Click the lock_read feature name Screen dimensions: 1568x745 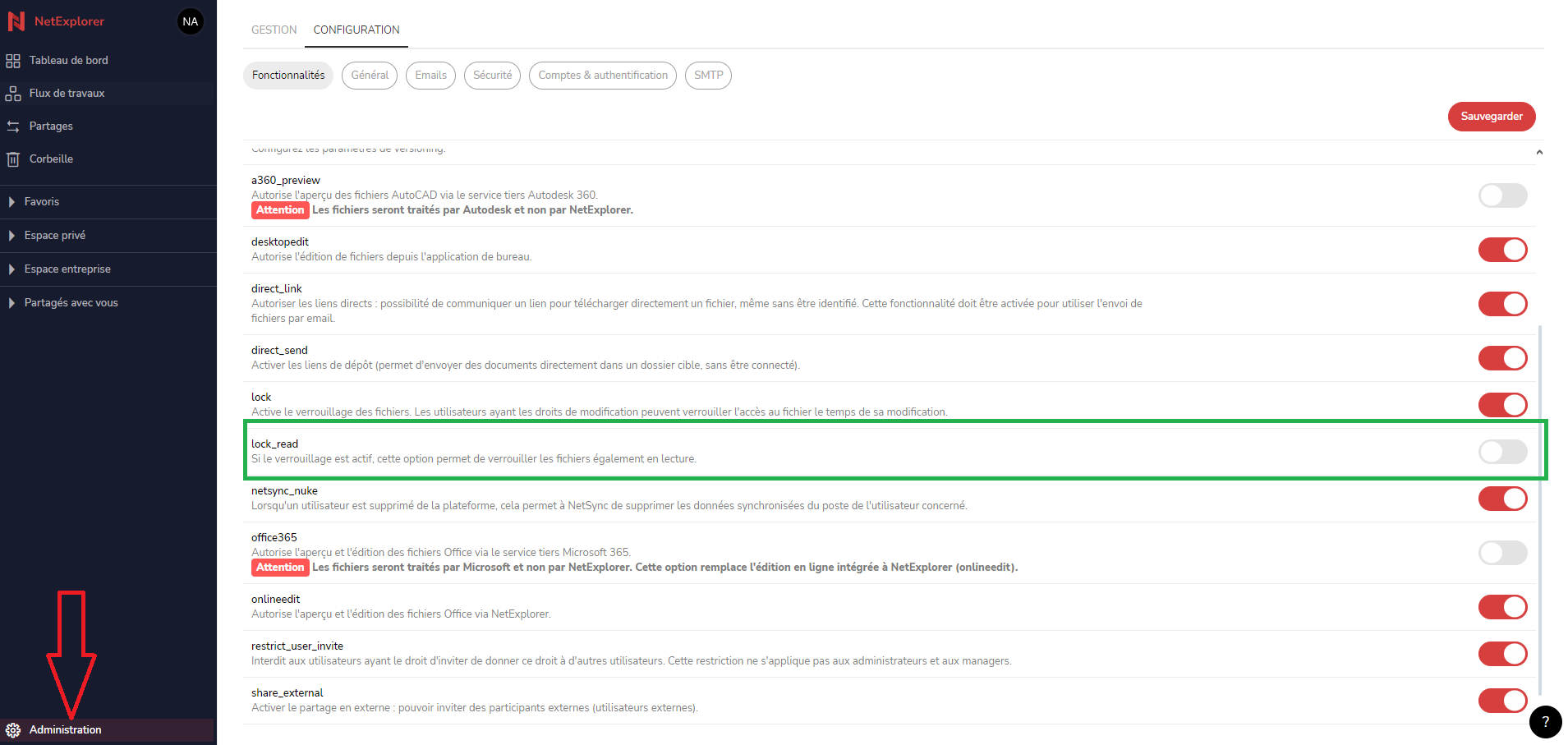274,444
